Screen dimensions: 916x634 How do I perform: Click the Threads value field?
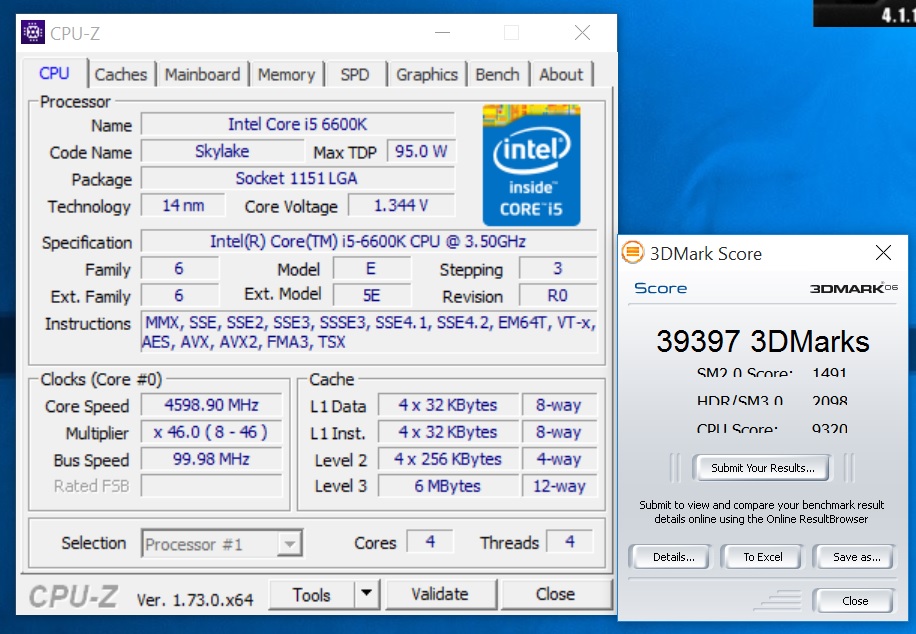click(x=570, y=542)
